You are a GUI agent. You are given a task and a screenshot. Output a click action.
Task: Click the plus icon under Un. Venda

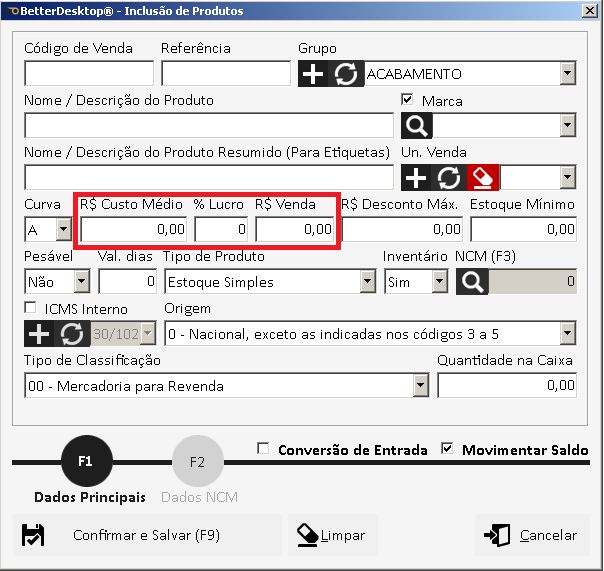point(417,178)
